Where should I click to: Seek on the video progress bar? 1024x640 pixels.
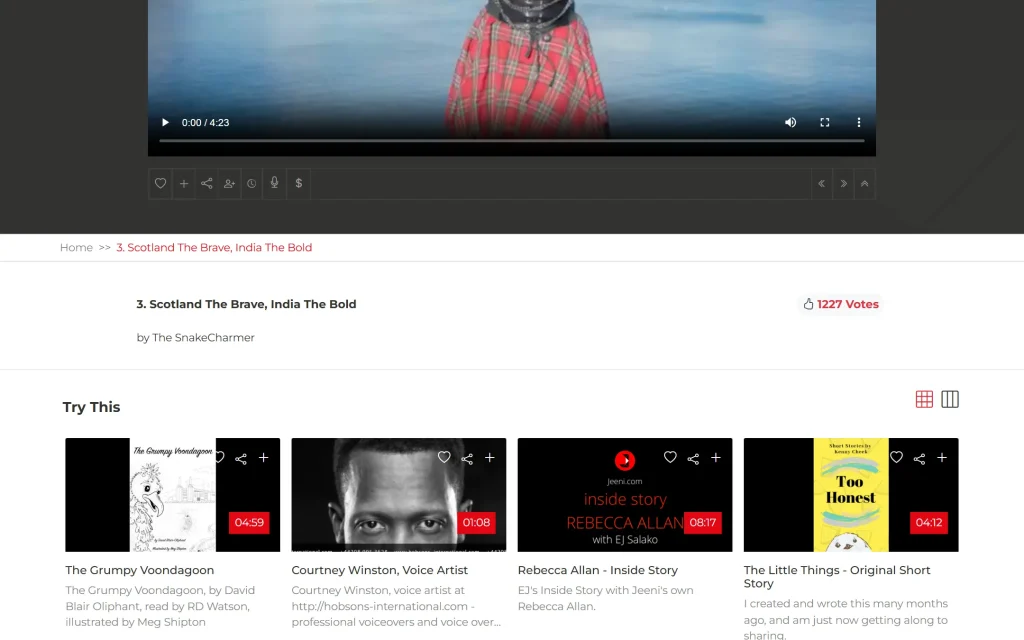(512, 140)
